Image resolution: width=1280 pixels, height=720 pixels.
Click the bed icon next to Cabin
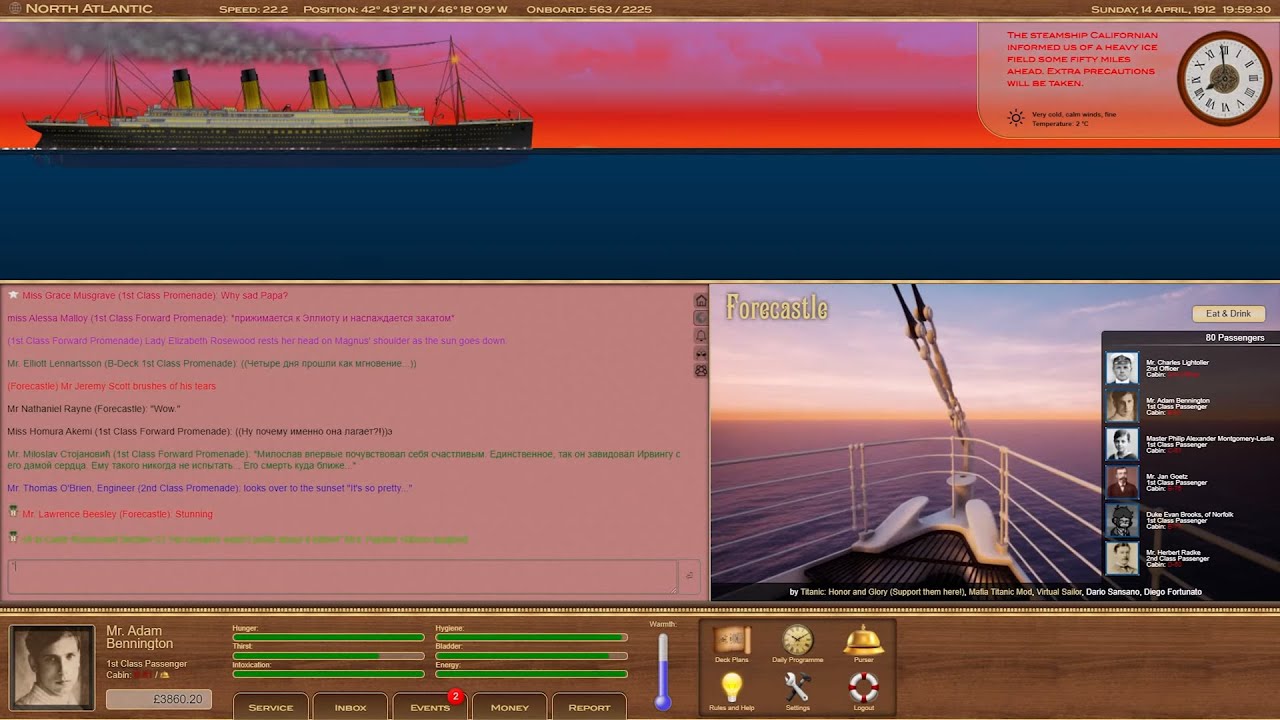tap(164, 675)
